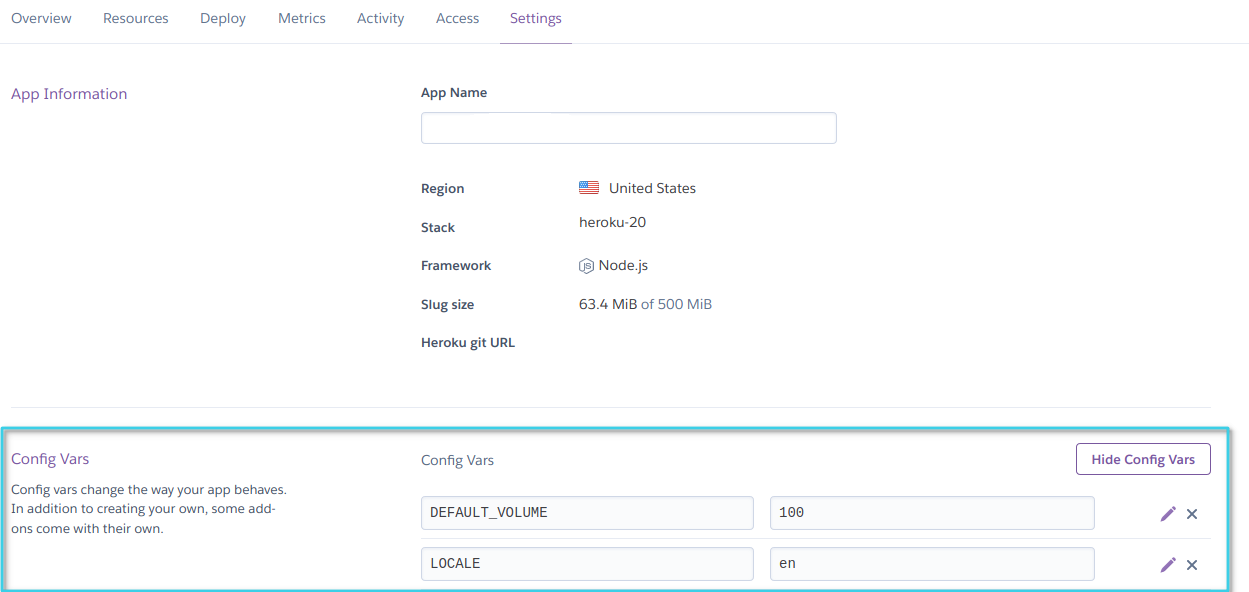1249x592 pixels.
Task: Select the LOCALE key field
Action: click(x=587, y=563)
